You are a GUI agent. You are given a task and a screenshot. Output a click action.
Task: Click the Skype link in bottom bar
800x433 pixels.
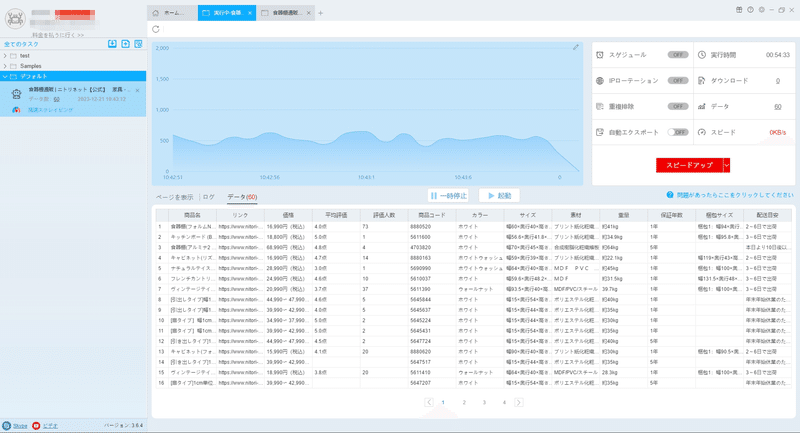tap(20, 426)
